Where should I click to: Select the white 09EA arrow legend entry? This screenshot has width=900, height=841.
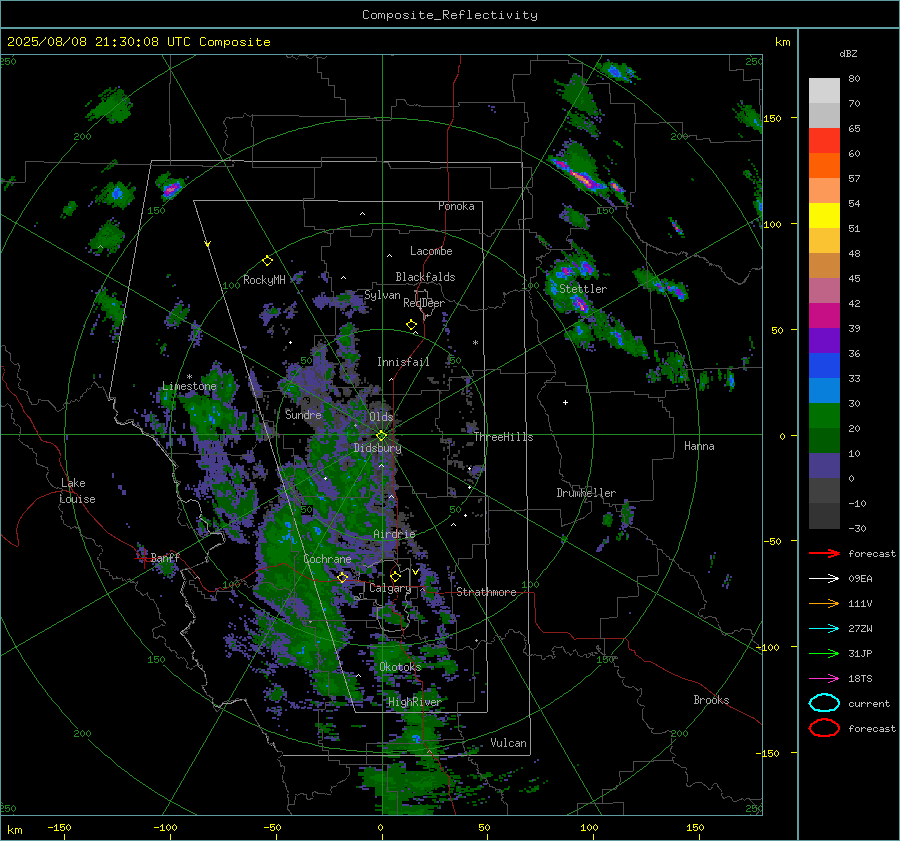coord(824,579)
